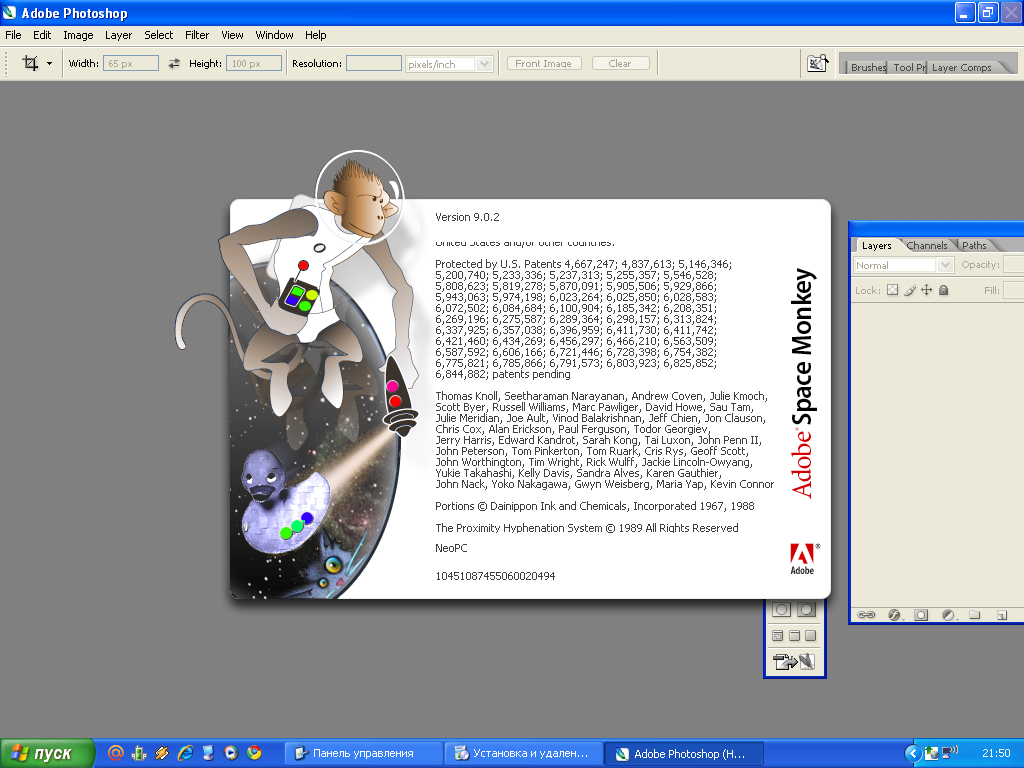Open the resolution units dropdown
This screenshot has height=768, width=1024.
tap(449, 64)
